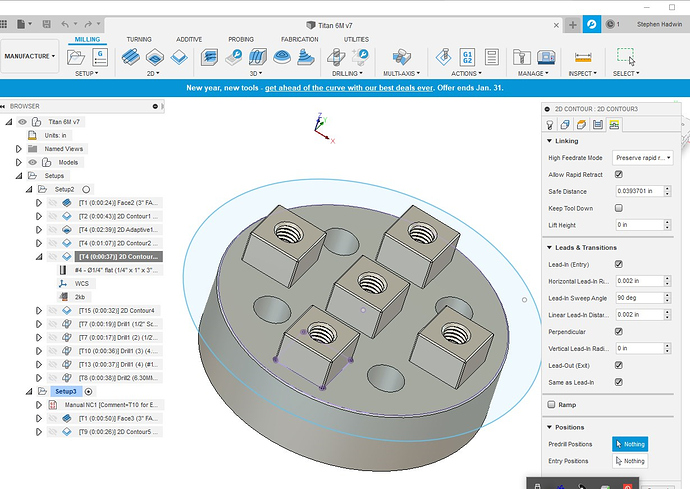Open the Job Status clock icon

point(610,24)
